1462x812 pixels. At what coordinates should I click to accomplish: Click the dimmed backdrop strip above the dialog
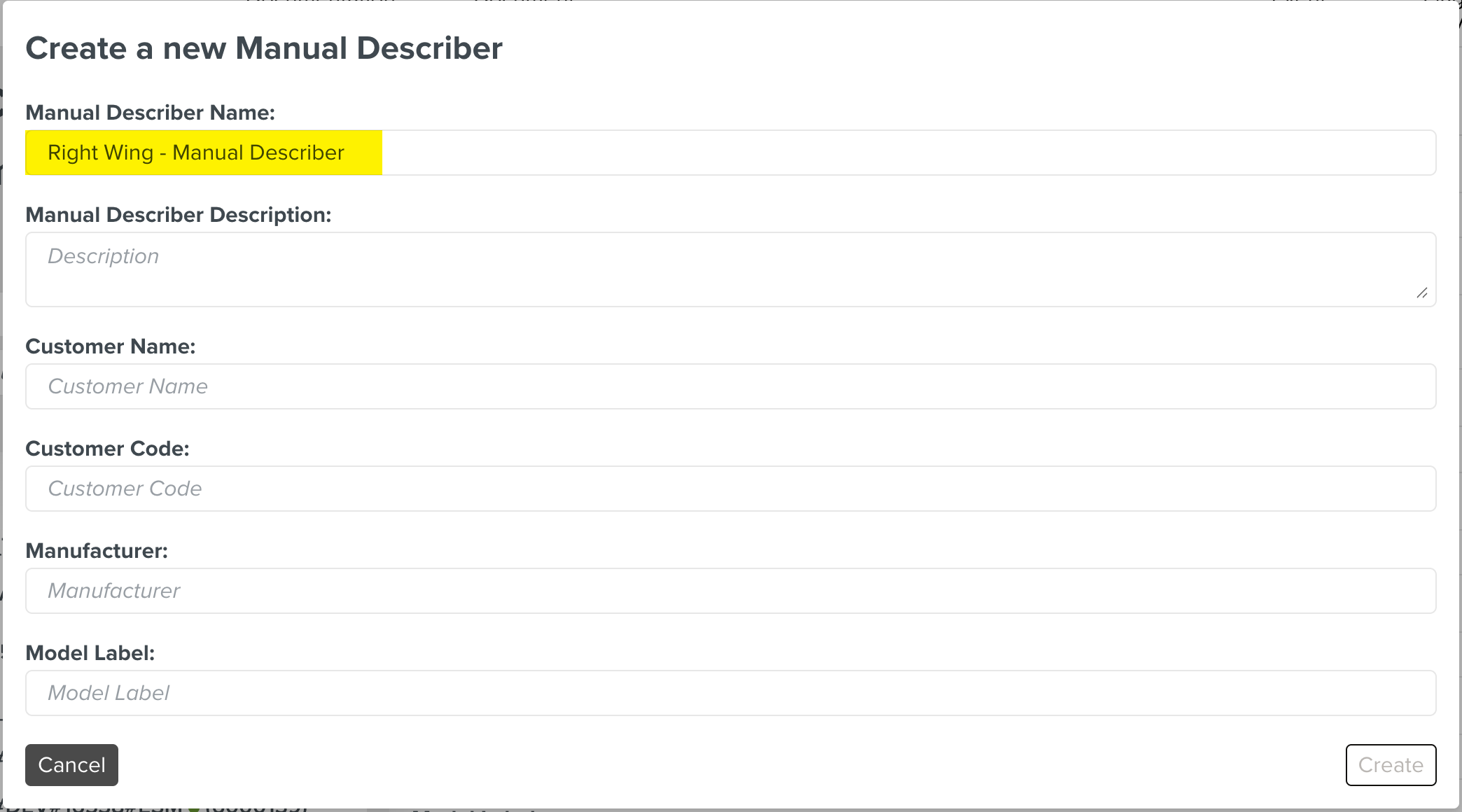click(840, 1)
